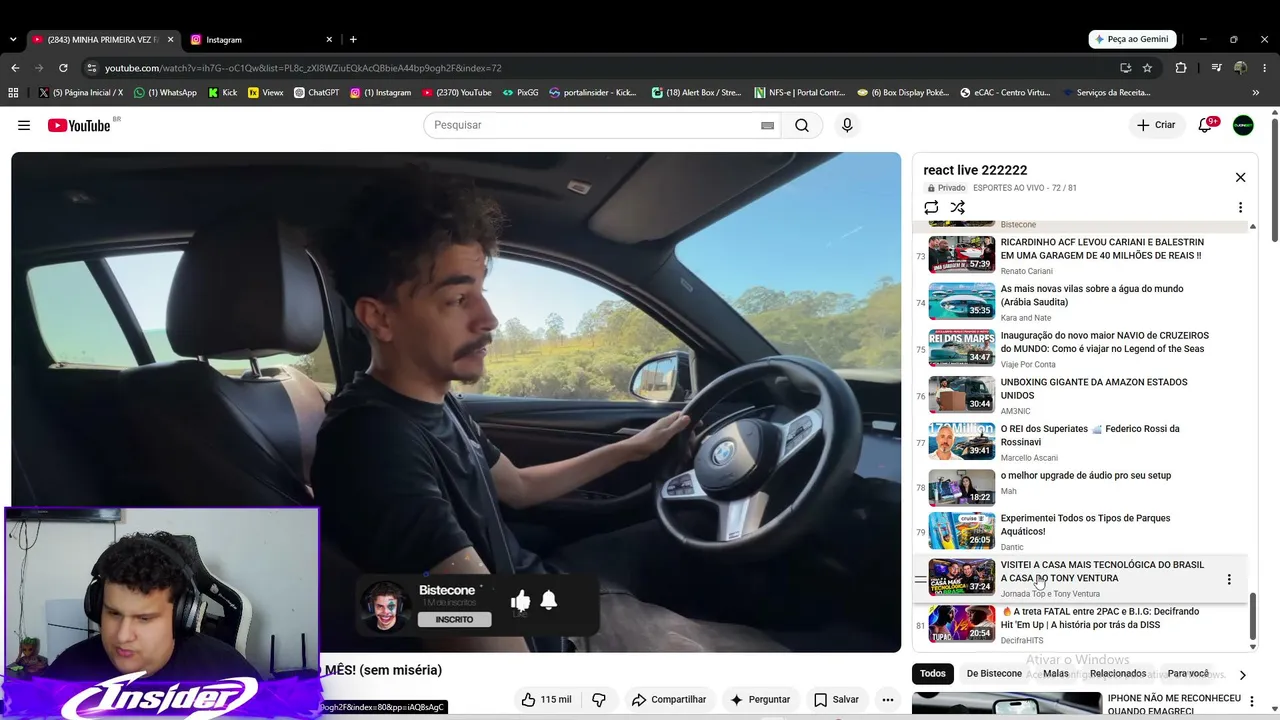The width and height of the screenshot is (1280, 720).
Task: Play the melhor upgrade de áudio video
Action: pyautogui.click(x=1082, y=487)
